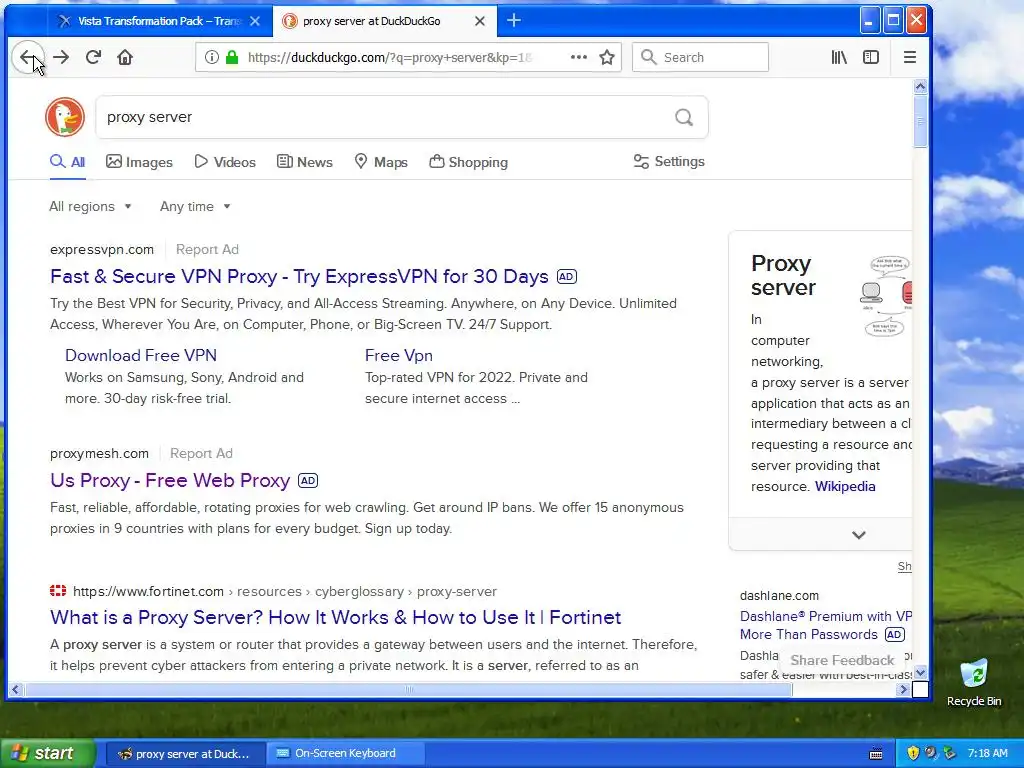
Task: Click the expressvpn.com ad domain text
Action: click(102, 249)
